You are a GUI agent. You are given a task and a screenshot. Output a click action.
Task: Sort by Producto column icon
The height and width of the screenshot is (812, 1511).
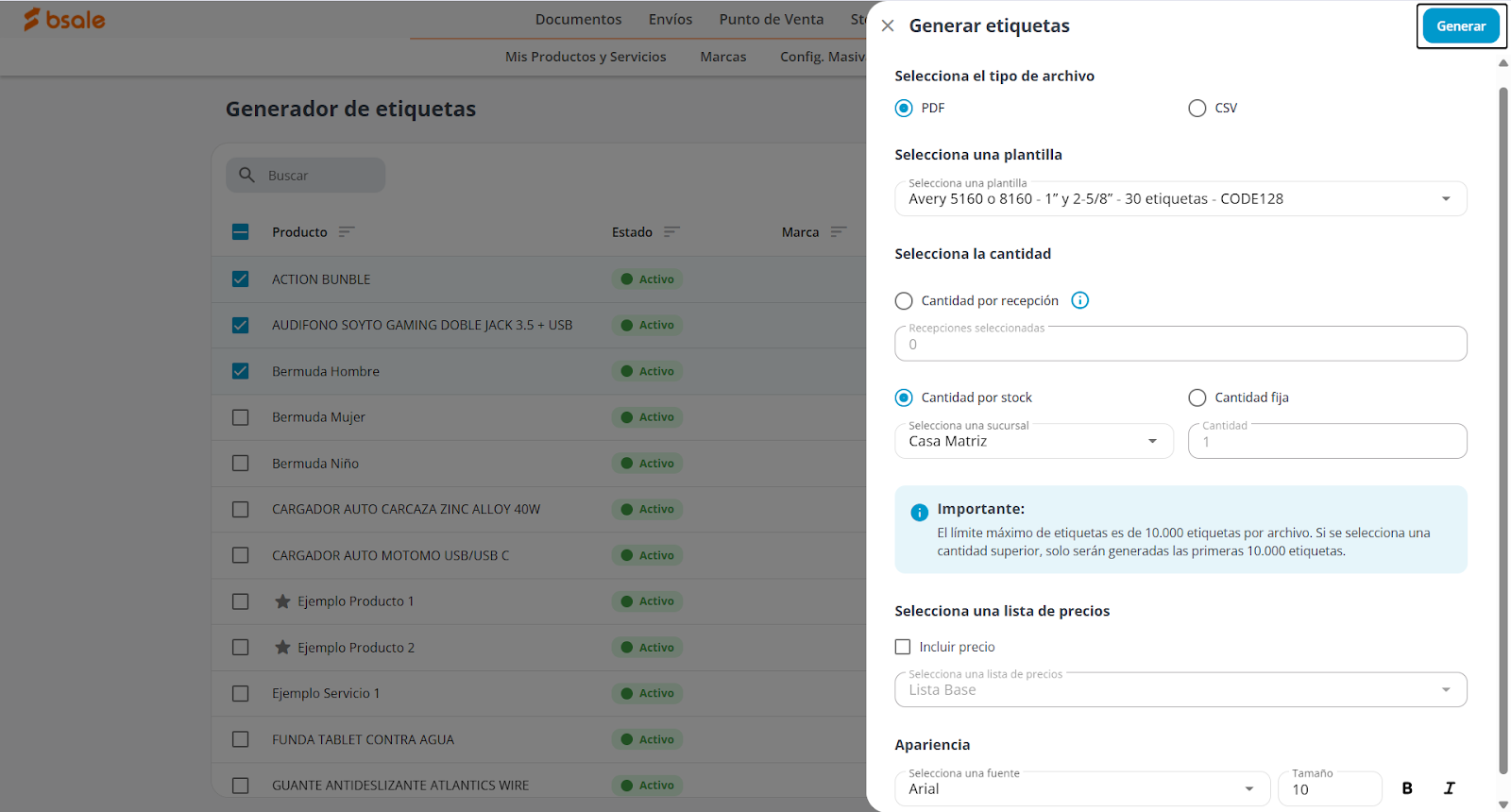347,231
